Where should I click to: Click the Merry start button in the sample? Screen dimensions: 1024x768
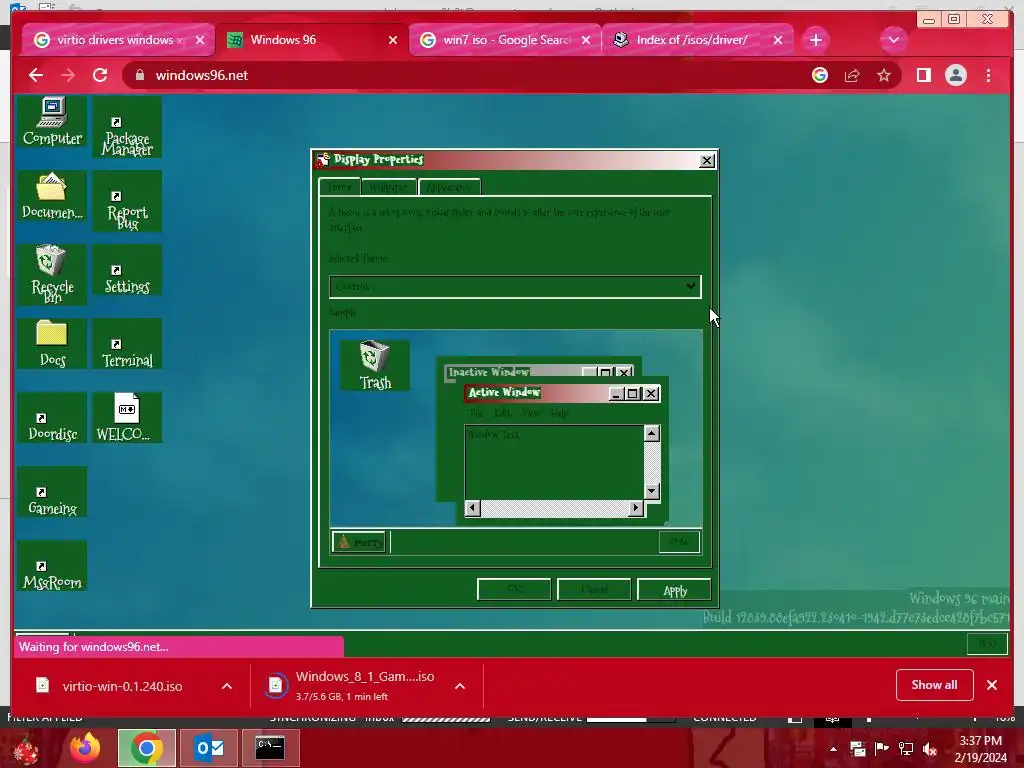359,542
